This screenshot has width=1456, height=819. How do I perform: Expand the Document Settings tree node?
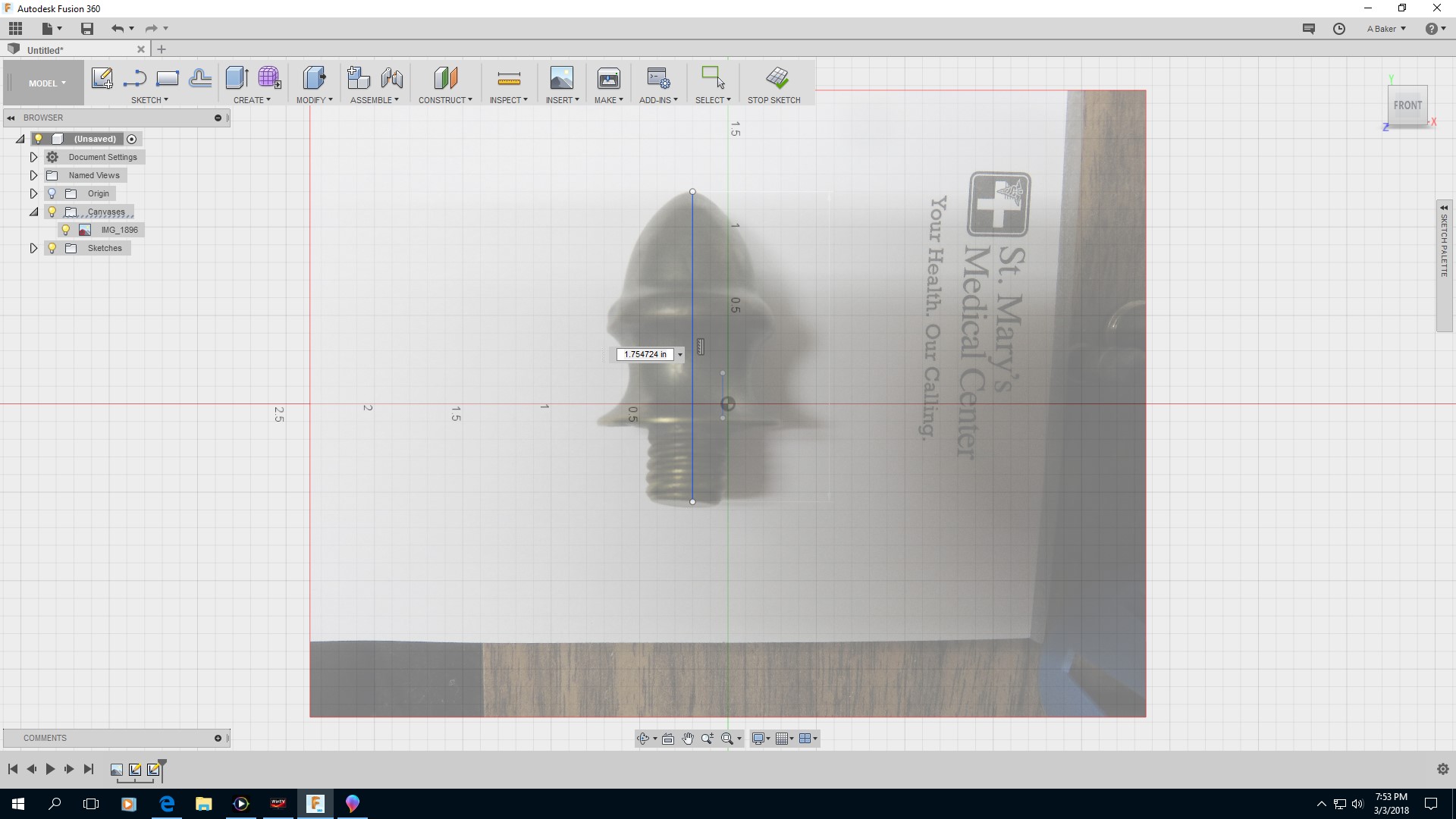point(33,157)
